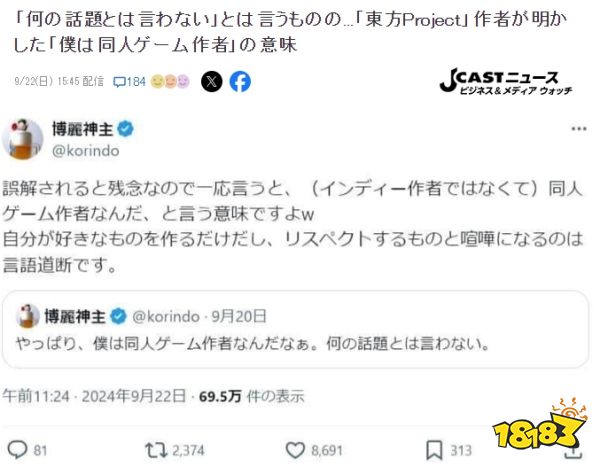The image size is (600, 466).
Task: Reply to the tweet with 81 replies
Action: [x=27, y=450]
